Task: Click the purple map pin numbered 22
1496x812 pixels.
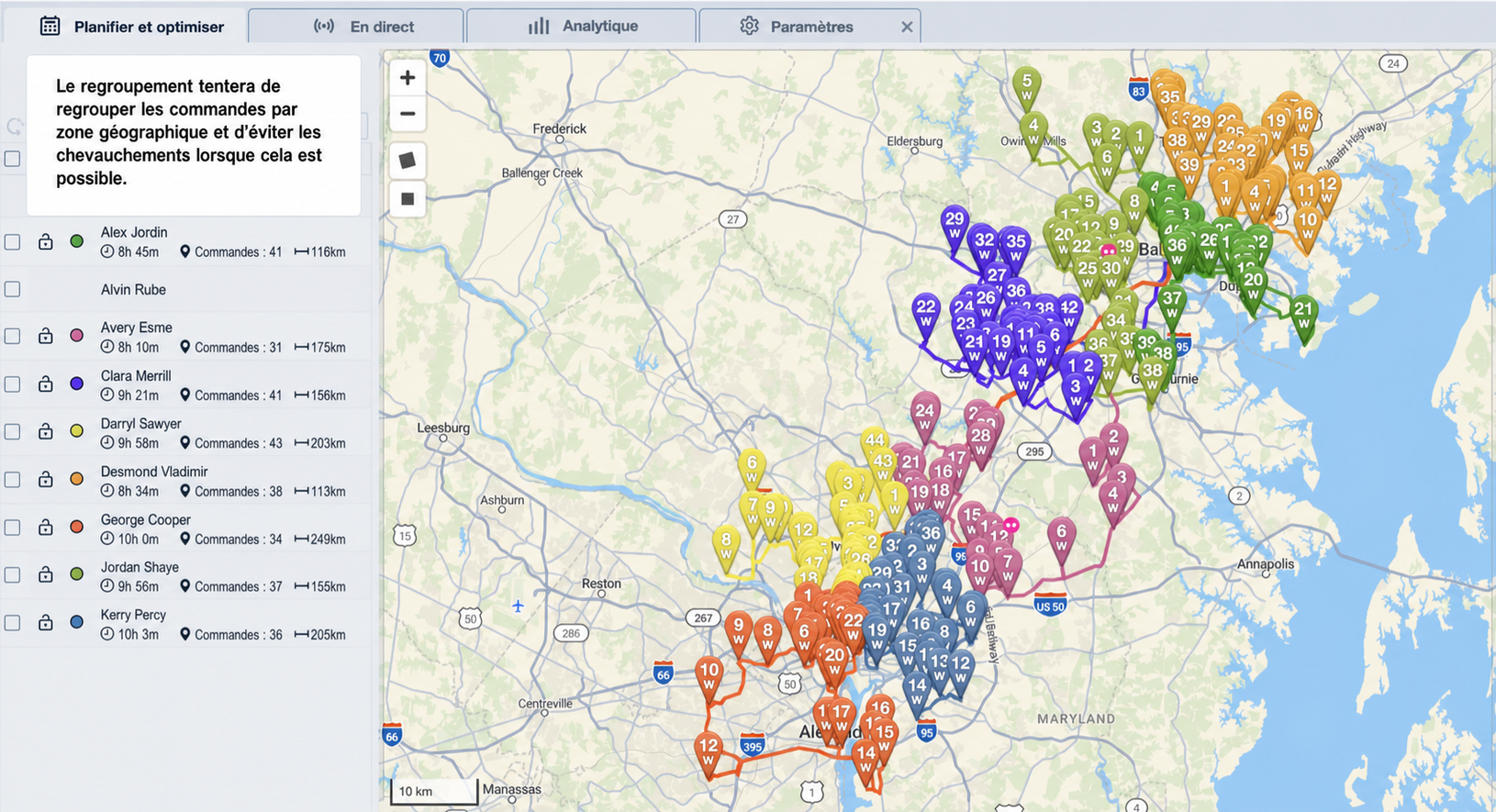Action: [926, 313]
